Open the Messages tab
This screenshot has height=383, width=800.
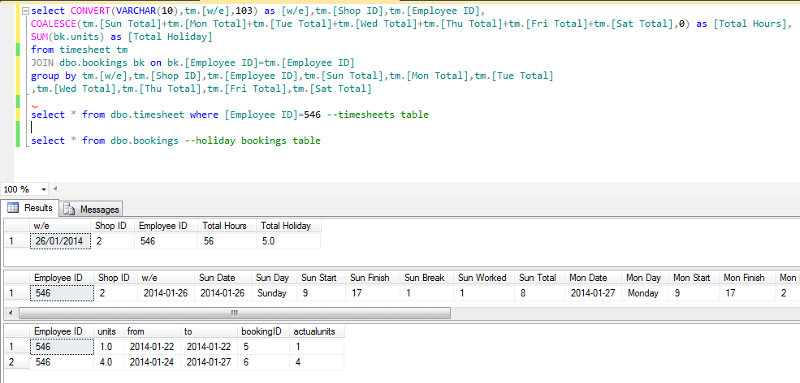click(92, 209)
